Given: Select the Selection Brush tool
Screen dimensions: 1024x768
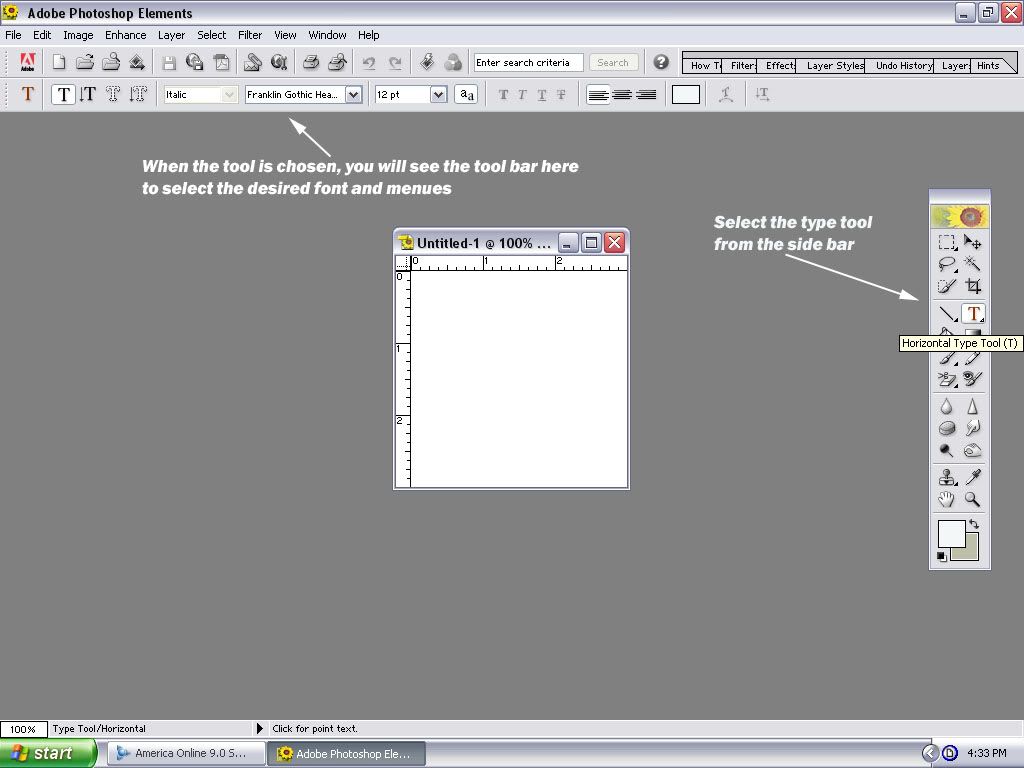Looking at the screenshot, I should tap(946, 286).
